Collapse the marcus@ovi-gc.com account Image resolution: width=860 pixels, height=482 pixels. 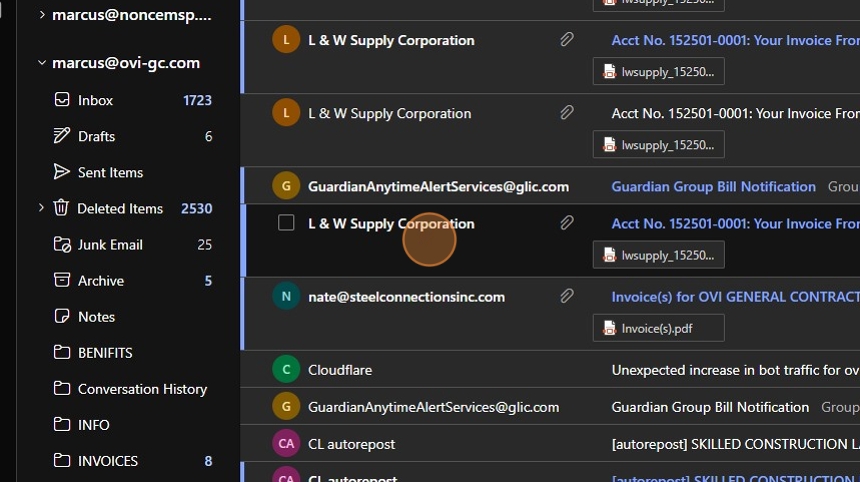click(42, 63)
